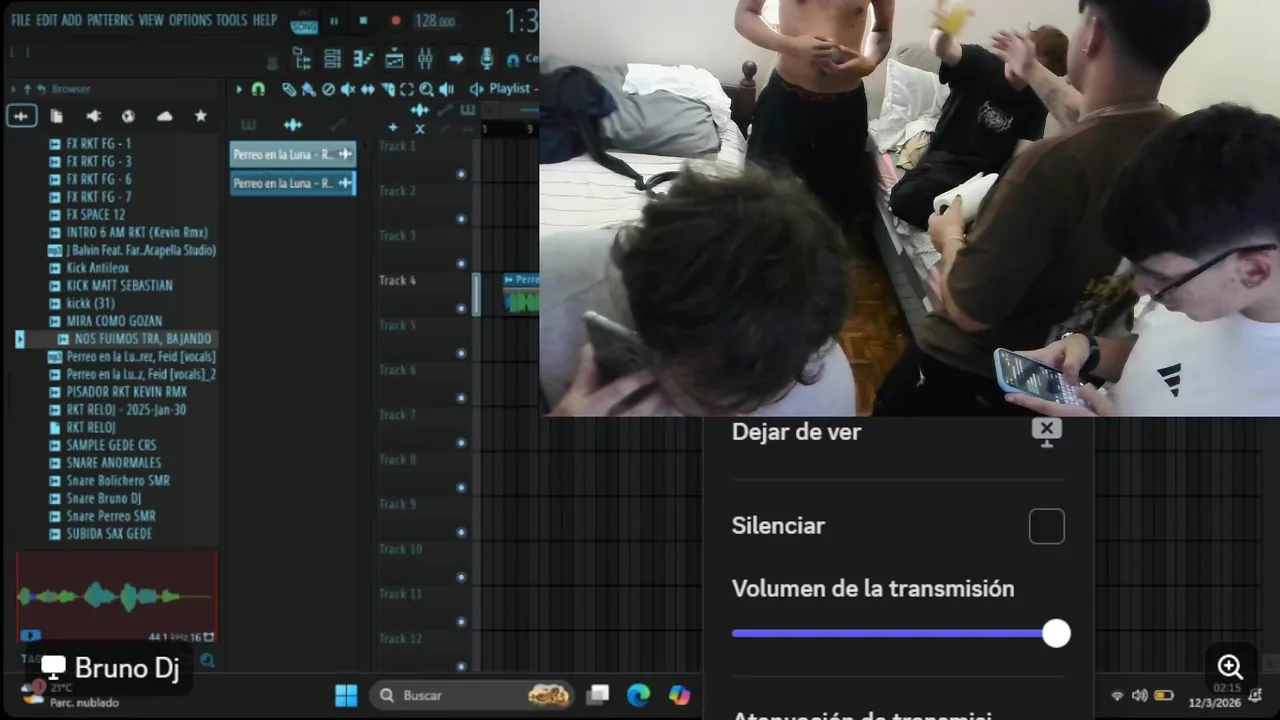Click the sample preview waveform
This screenshot has width=1280, height=720.
(116, 596)
